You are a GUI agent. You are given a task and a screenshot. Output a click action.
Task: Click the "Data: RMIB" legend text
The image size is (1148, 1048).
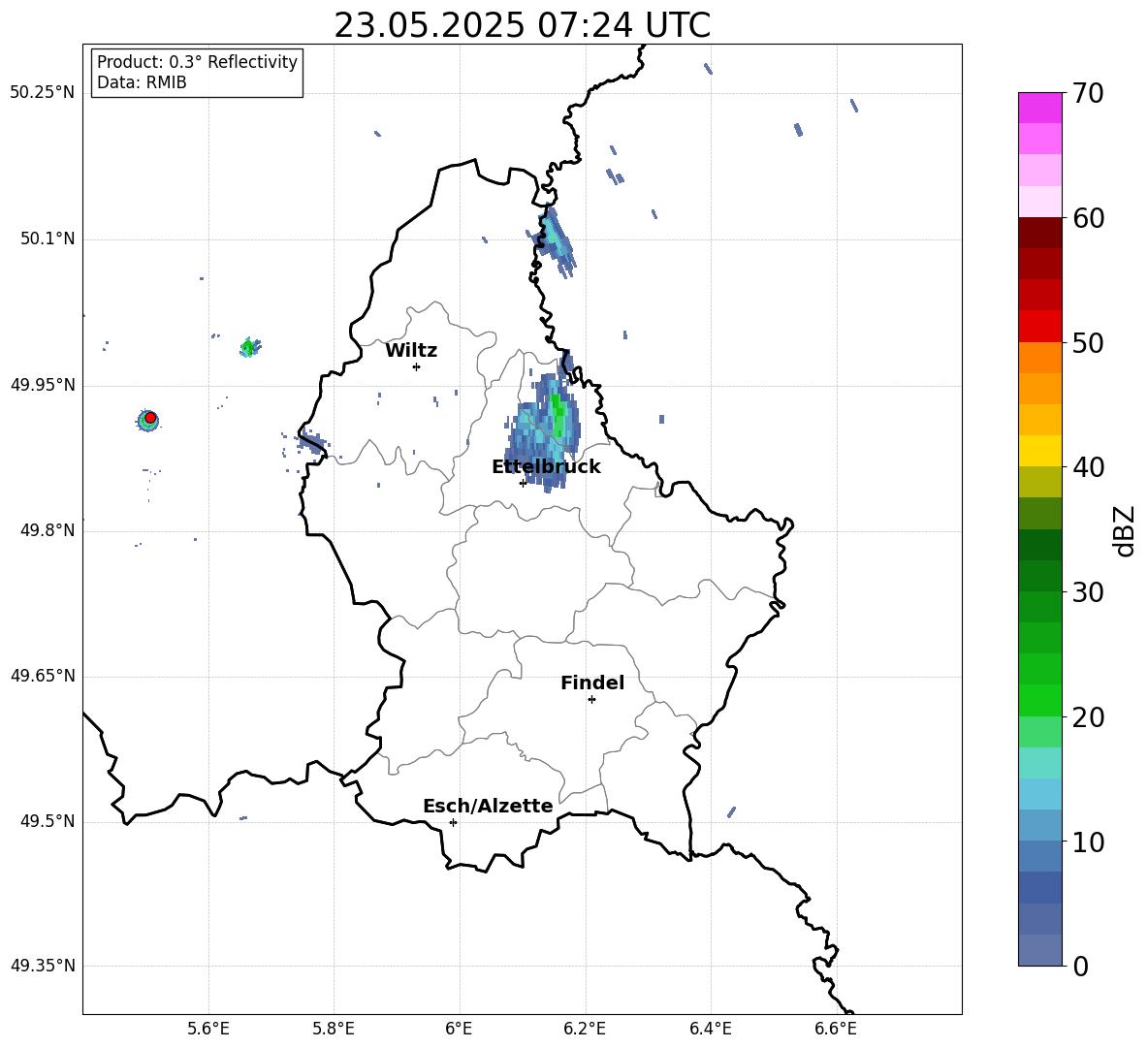click(x=142, y=82)
